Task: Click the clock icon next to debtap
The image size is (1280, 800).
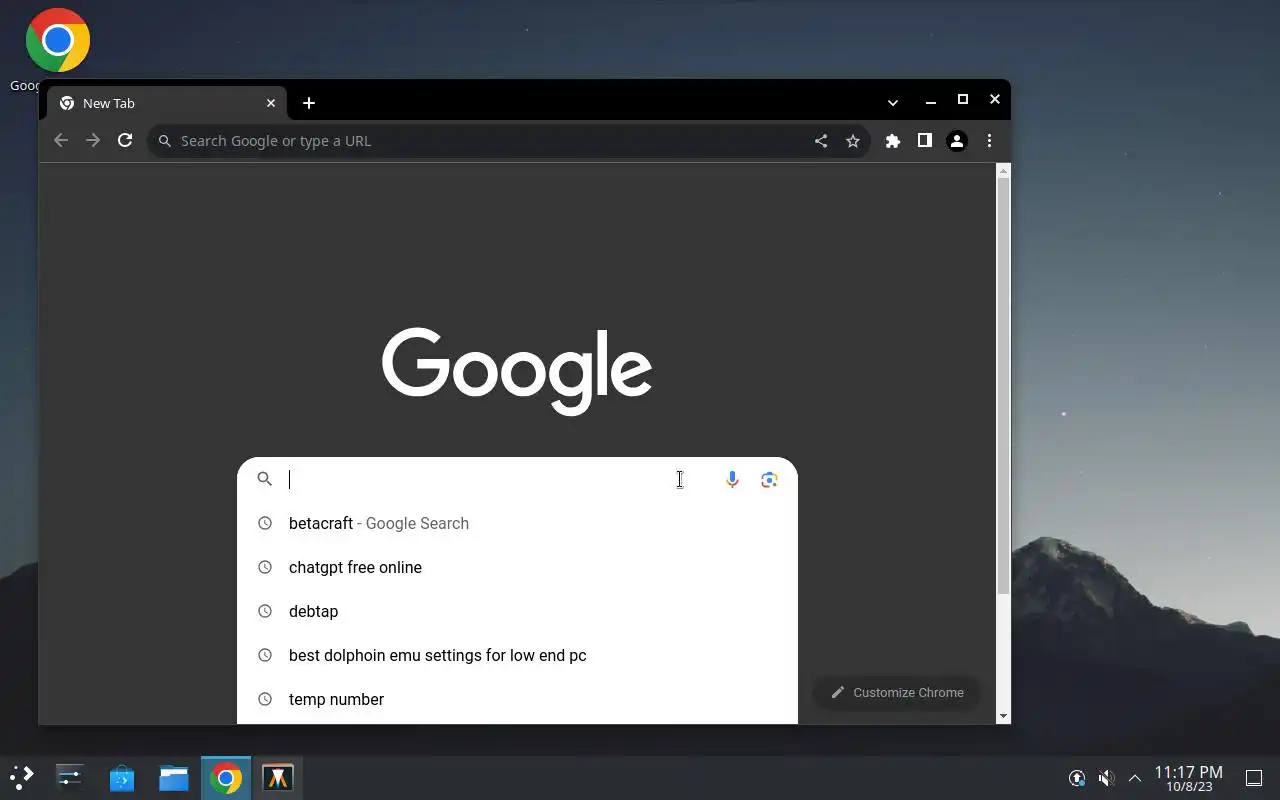Action: click(x=265, y=611)
